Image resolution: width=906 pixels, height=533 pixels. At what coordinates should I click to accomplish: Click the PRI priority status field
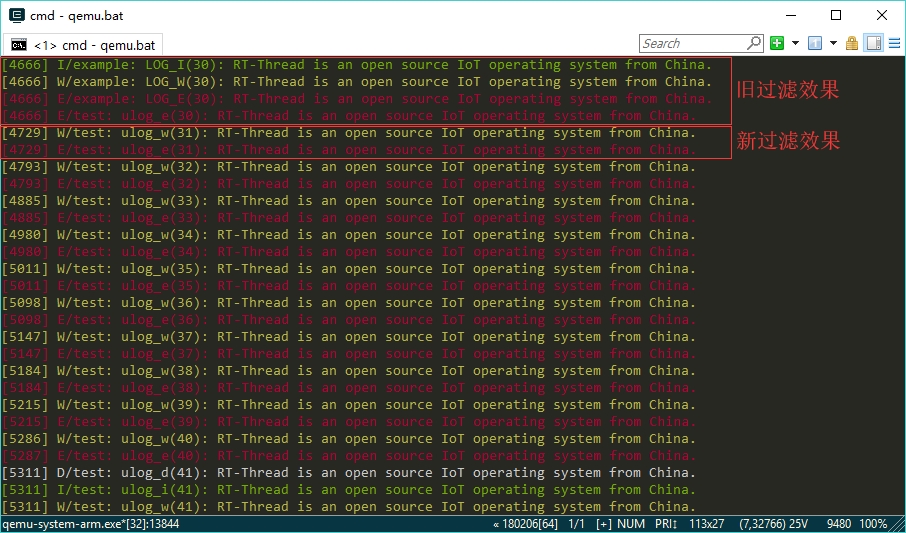666,524
